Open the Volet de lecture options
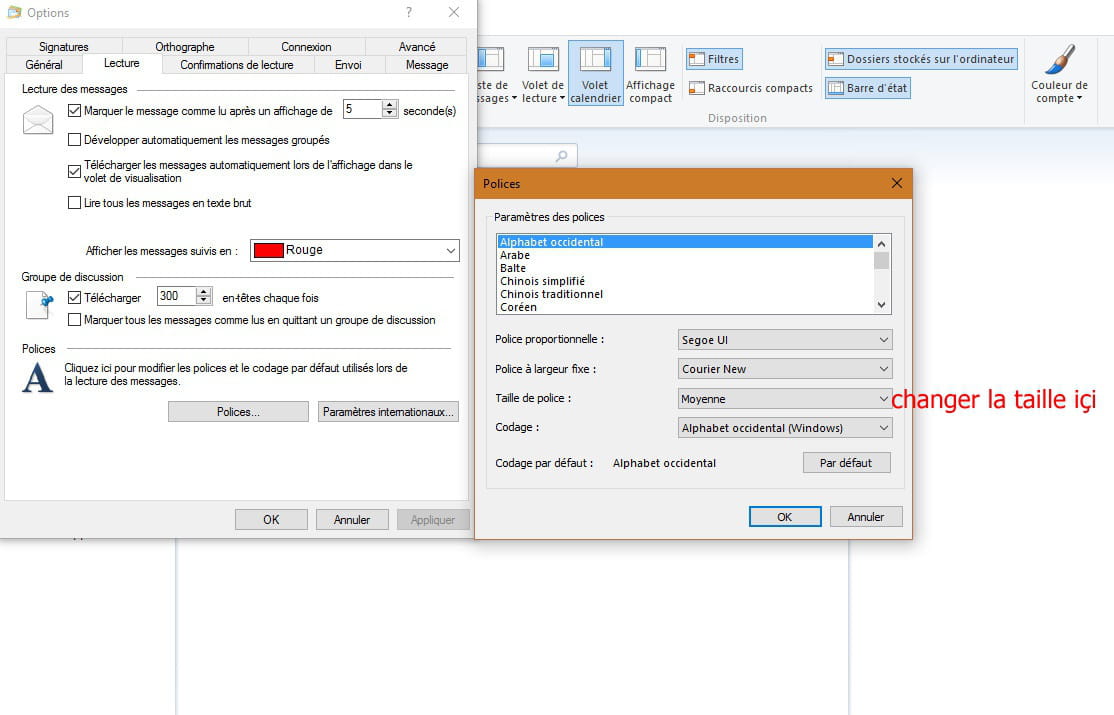1114x715 pixels. tap(542, 72)
